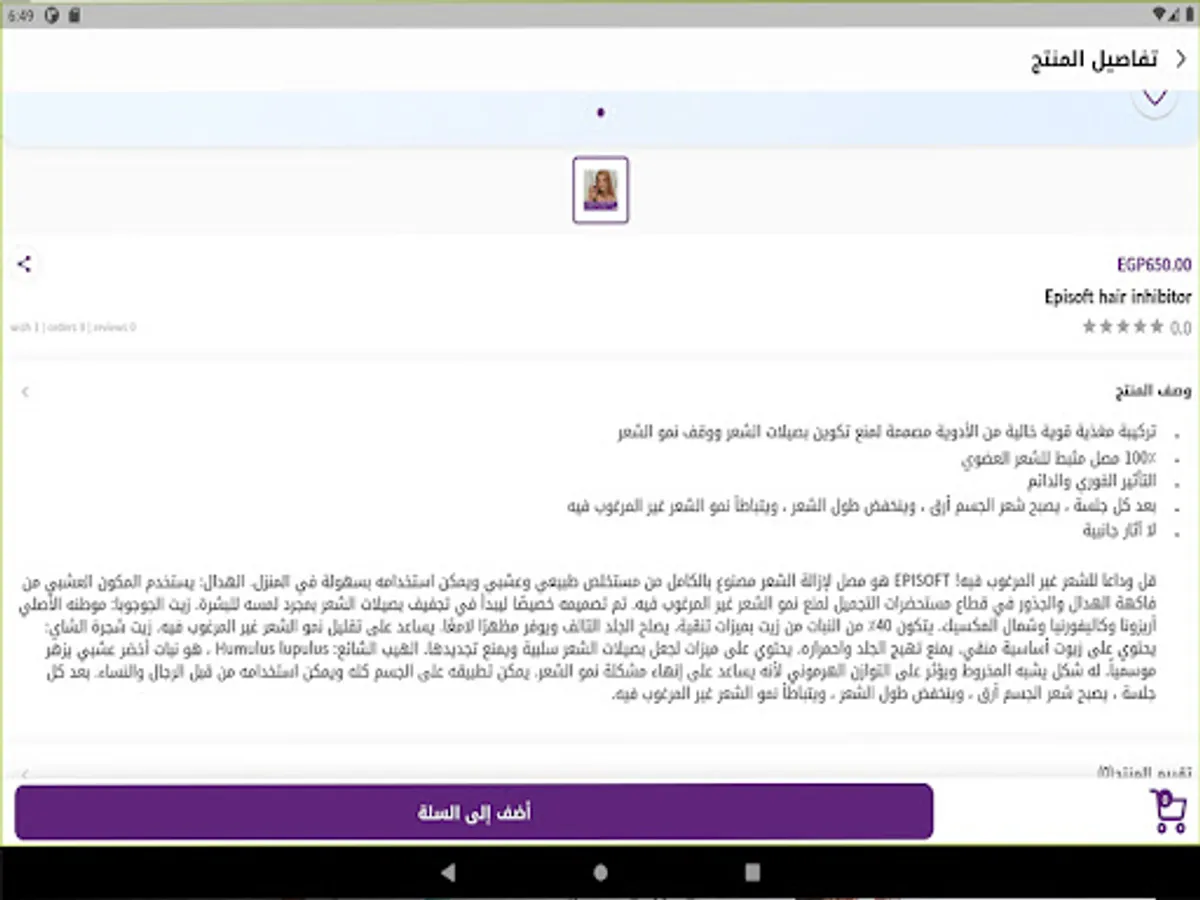
Task: Tap the image carousel page dot
Action: click(x=600, y=113)
